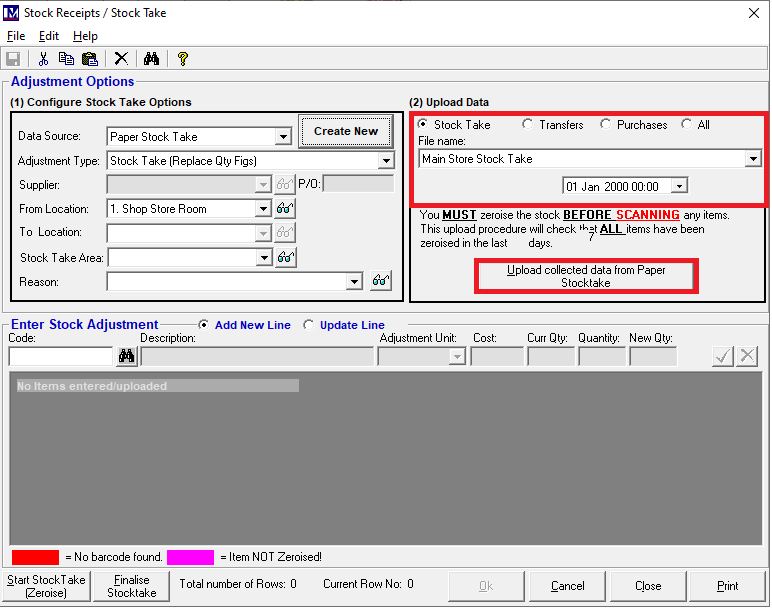Click glasses lookup icon beside Stock Take Area
This screenshot has width=772, height=608.
pos(286,257)
